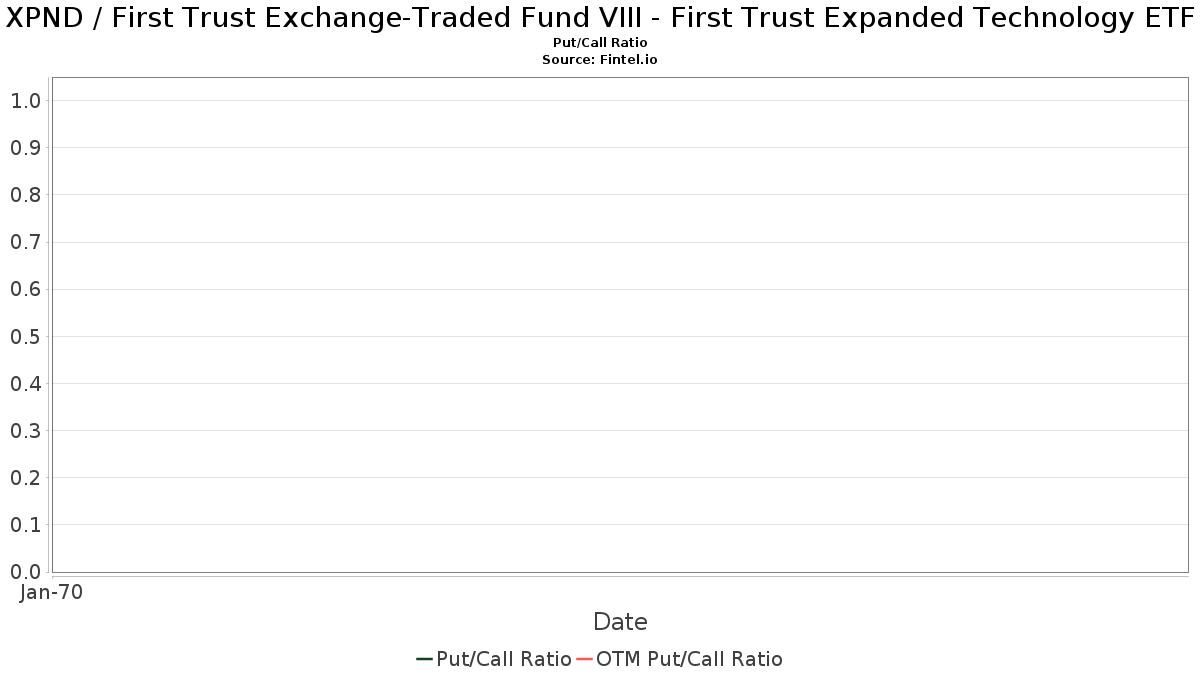Screen dimensions: 1200x675
Task: Click the 0.3 y-axis label
Action: pos(26,431)
